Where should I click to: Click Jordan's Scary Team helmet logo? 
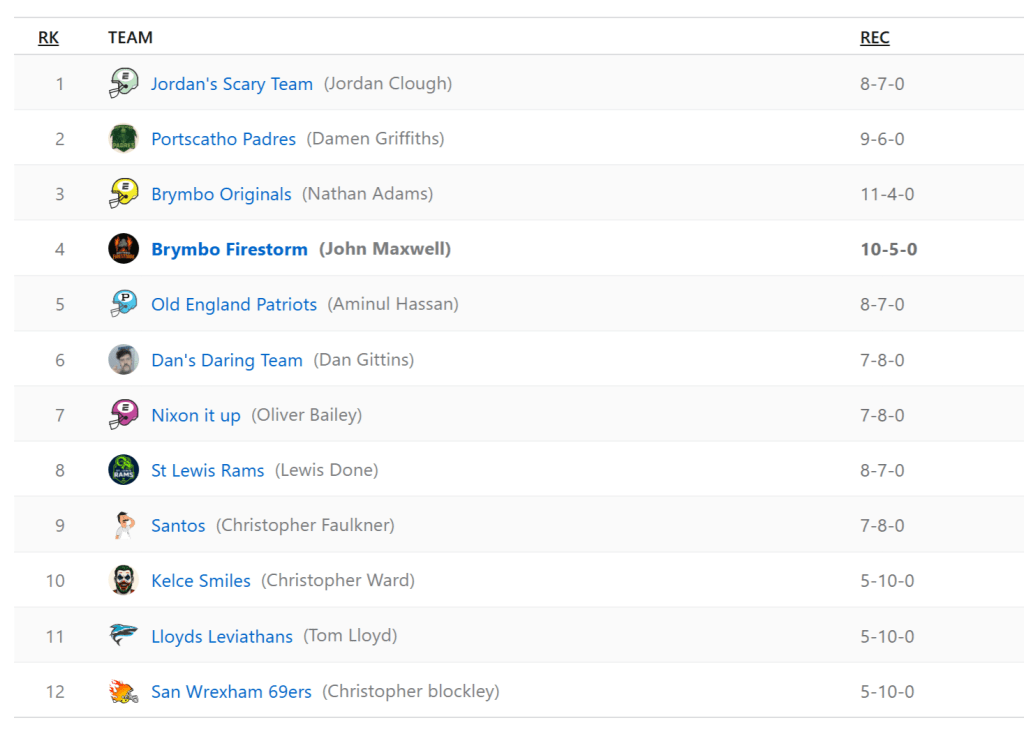point(123,83)
